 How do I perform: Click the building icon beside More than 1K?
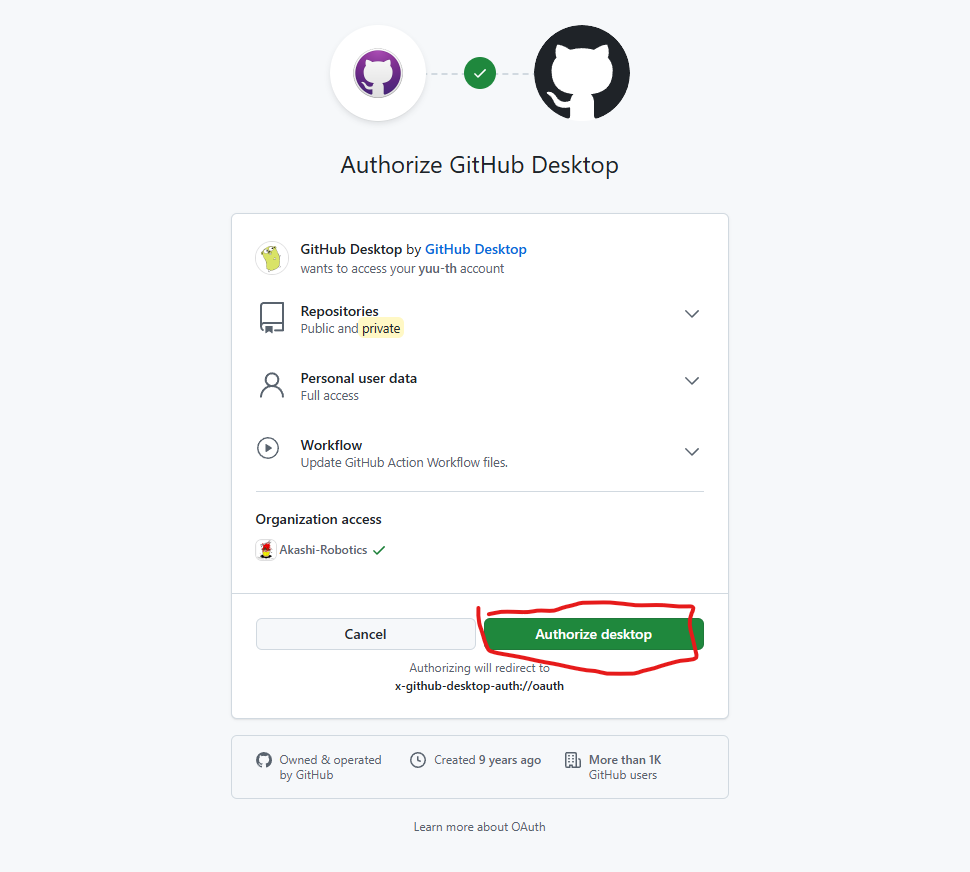[x=573, y=760]
